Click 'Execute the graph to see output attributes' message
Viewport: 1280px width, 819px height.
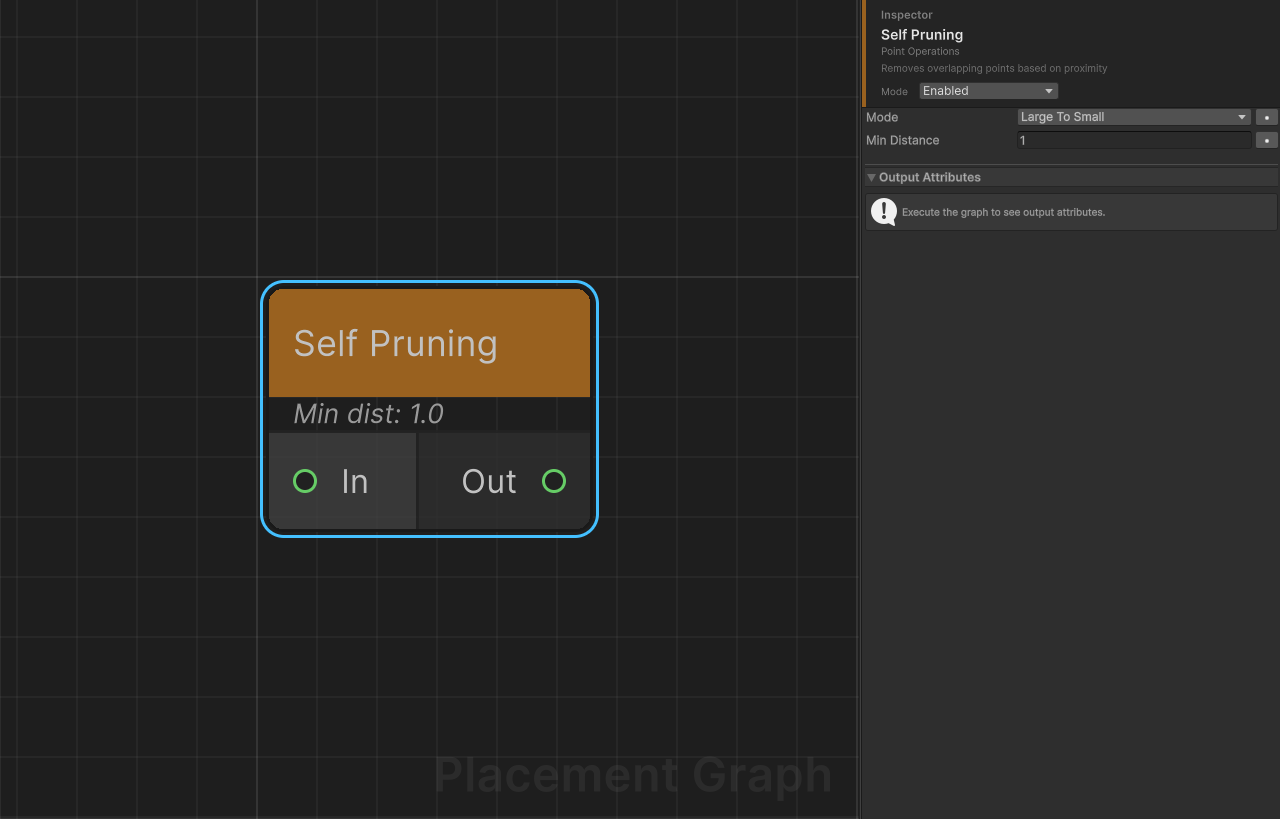1003,212
